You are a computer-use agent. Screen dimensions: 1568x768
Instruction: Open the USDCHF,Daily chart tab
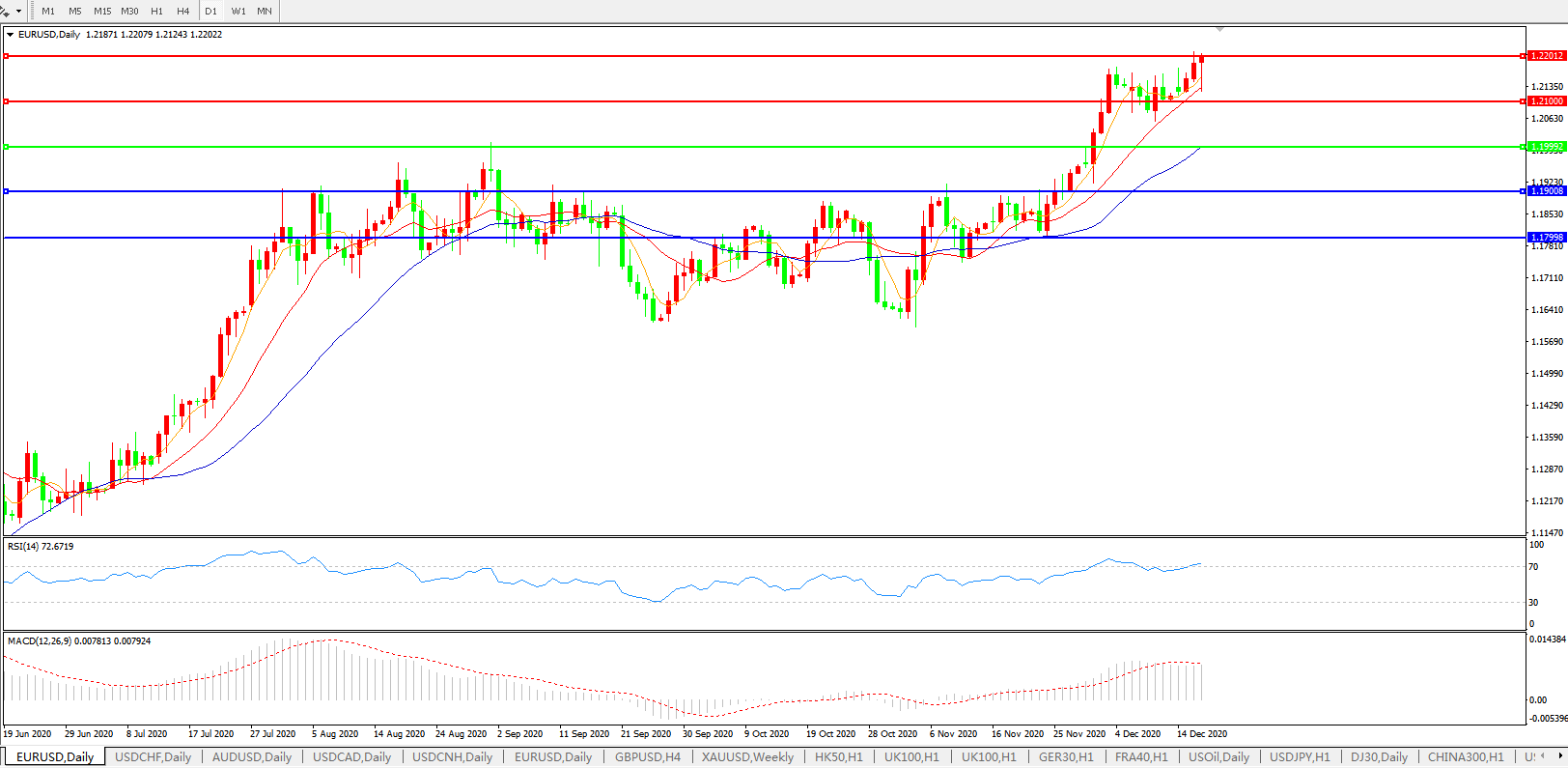click(154, 757)
